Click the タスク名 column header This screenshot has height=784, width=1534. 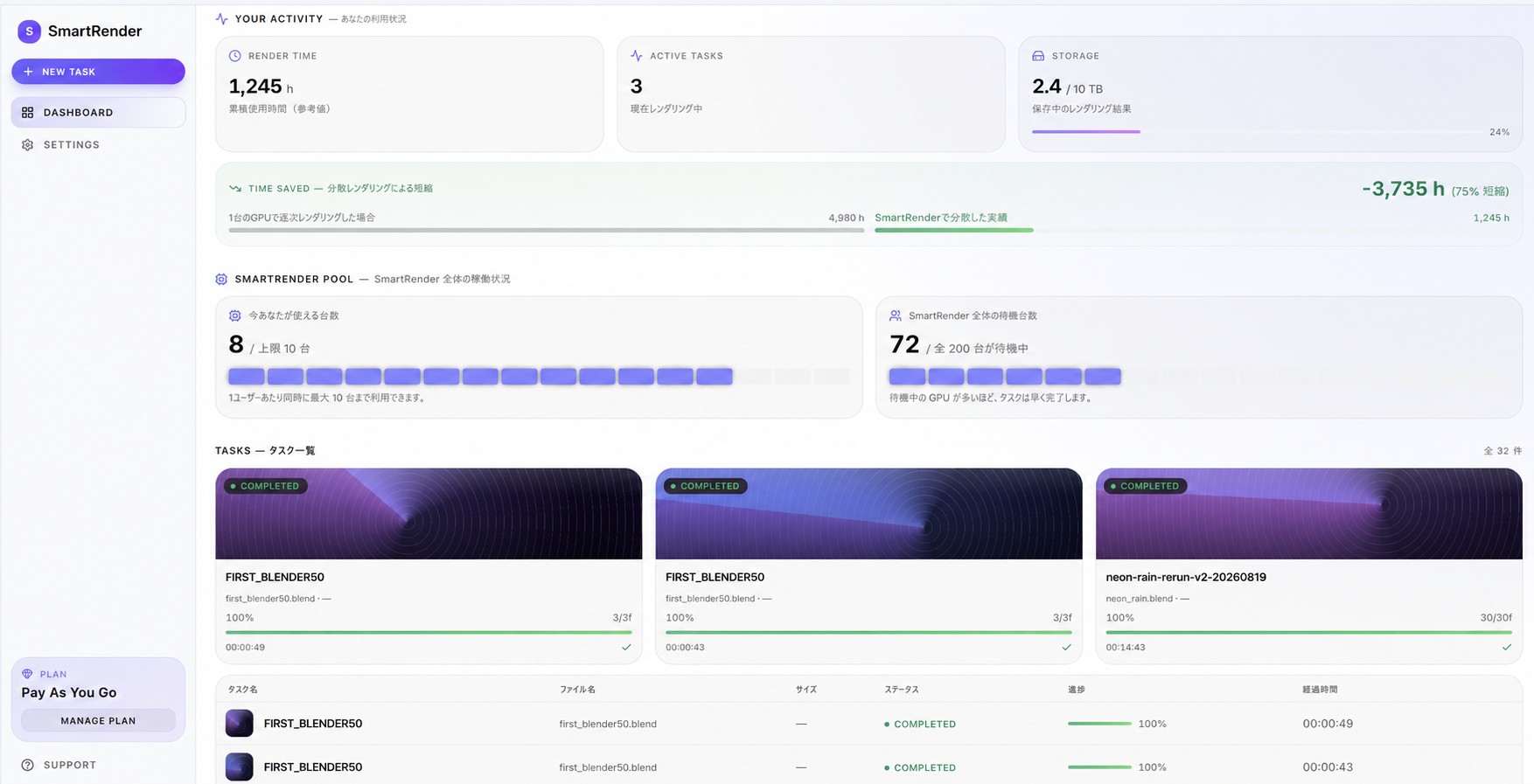coord(242,690)
